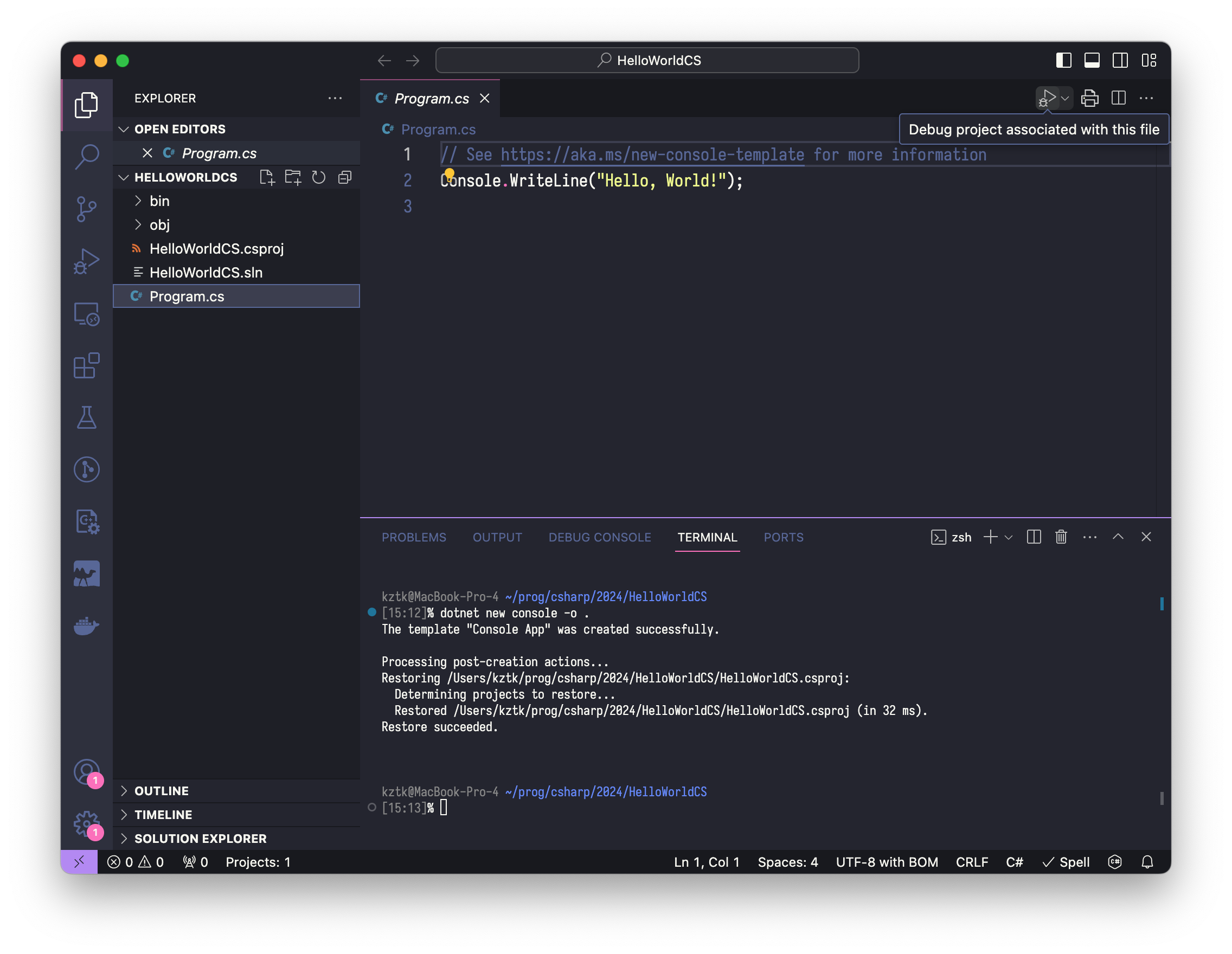Click the print icon in editor toolbar
Viewport: 1232px width, 954px height.
click(1090, 98)
